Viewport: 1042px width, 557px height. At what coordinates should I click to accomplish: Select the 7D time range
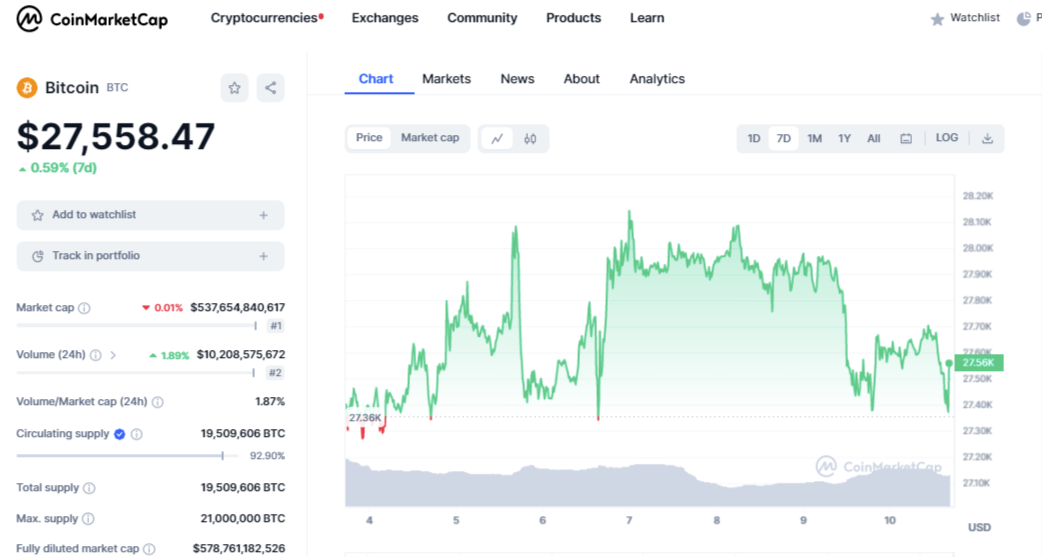(783, 139)
